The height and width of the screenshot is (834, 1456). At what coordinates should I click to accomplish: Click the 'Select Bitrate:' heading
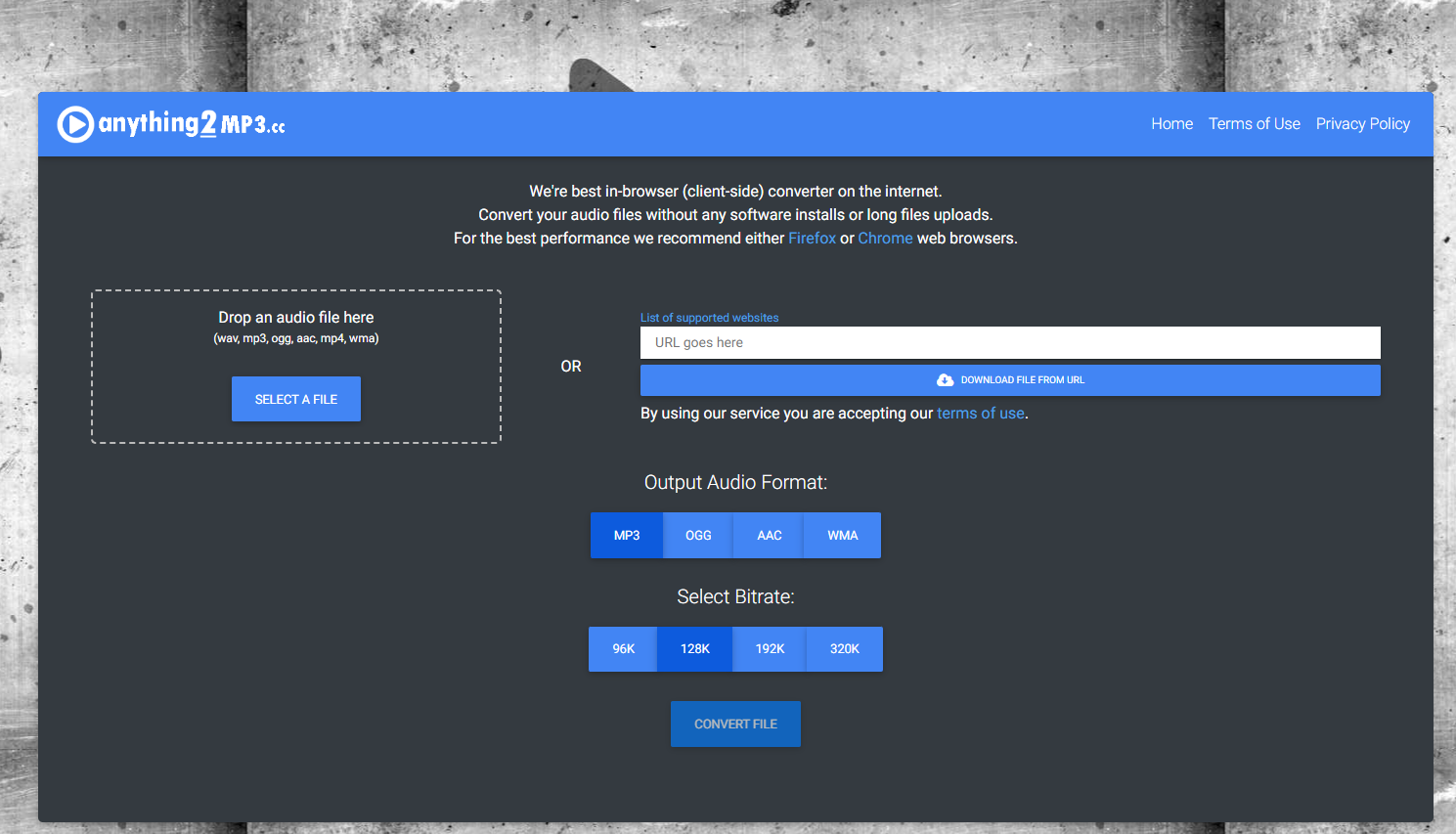click(x=735, y=596)
